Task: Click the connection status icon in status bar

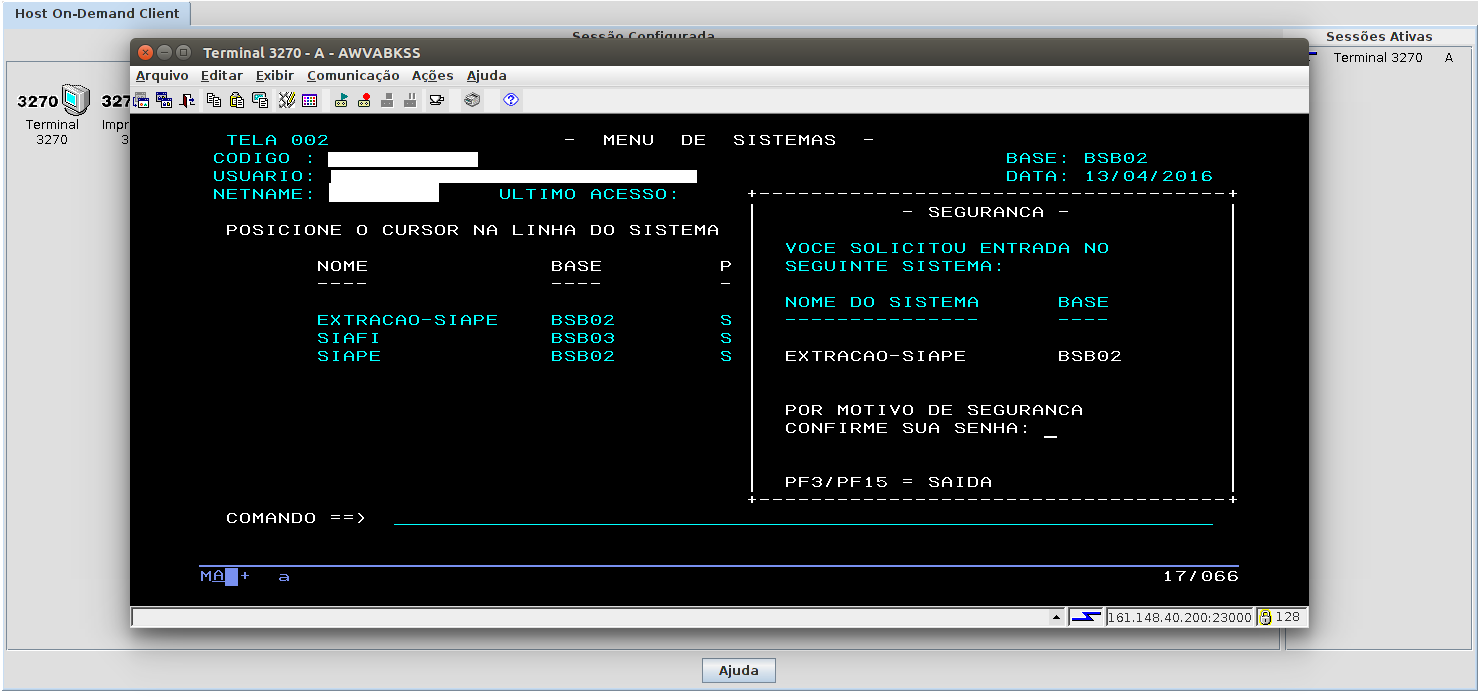Action: [1086, 617]
